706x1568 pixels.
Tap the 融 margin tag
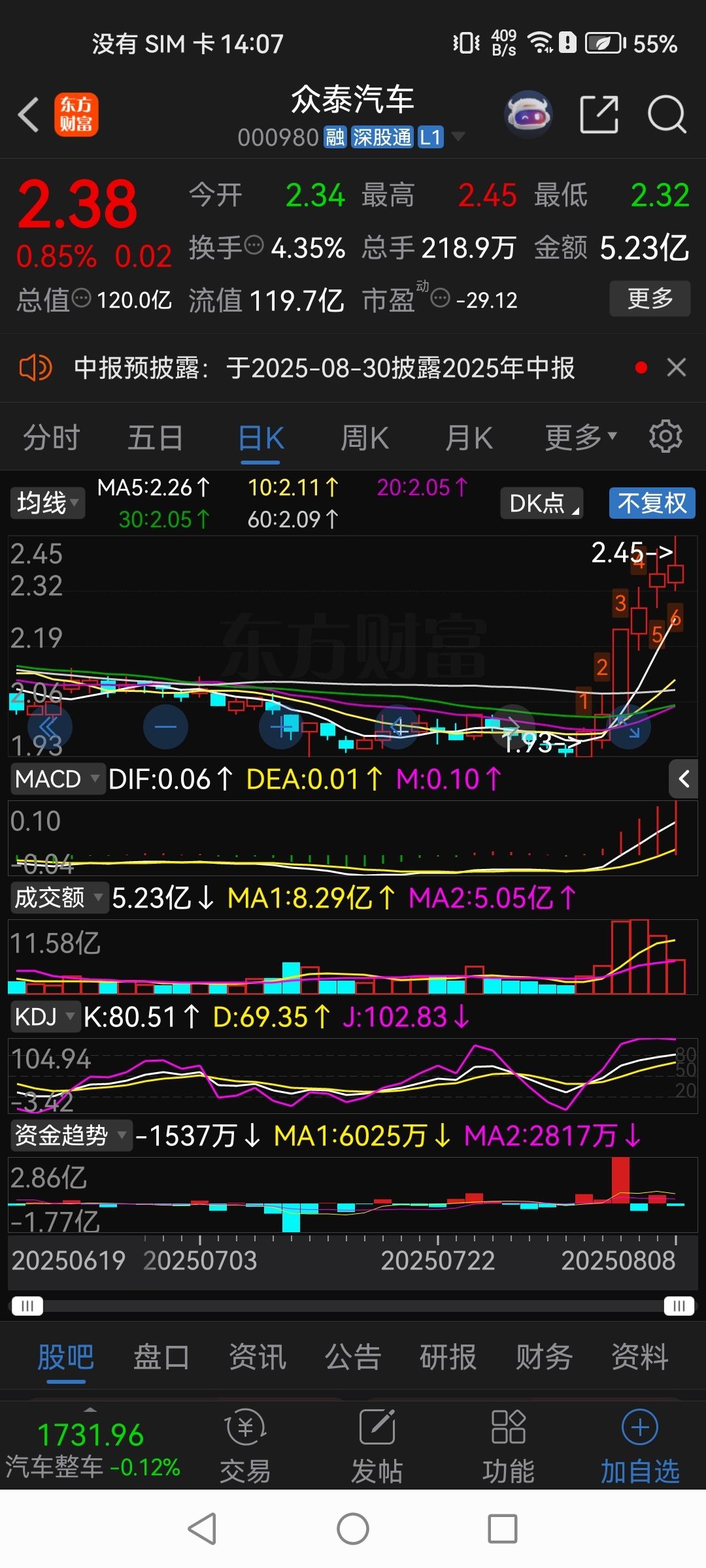coord(335,137)
